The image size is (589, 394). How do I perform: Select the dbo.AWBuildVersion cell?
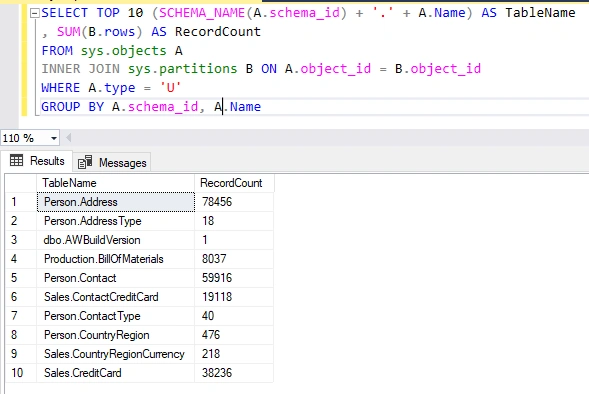tap(116, 240)
